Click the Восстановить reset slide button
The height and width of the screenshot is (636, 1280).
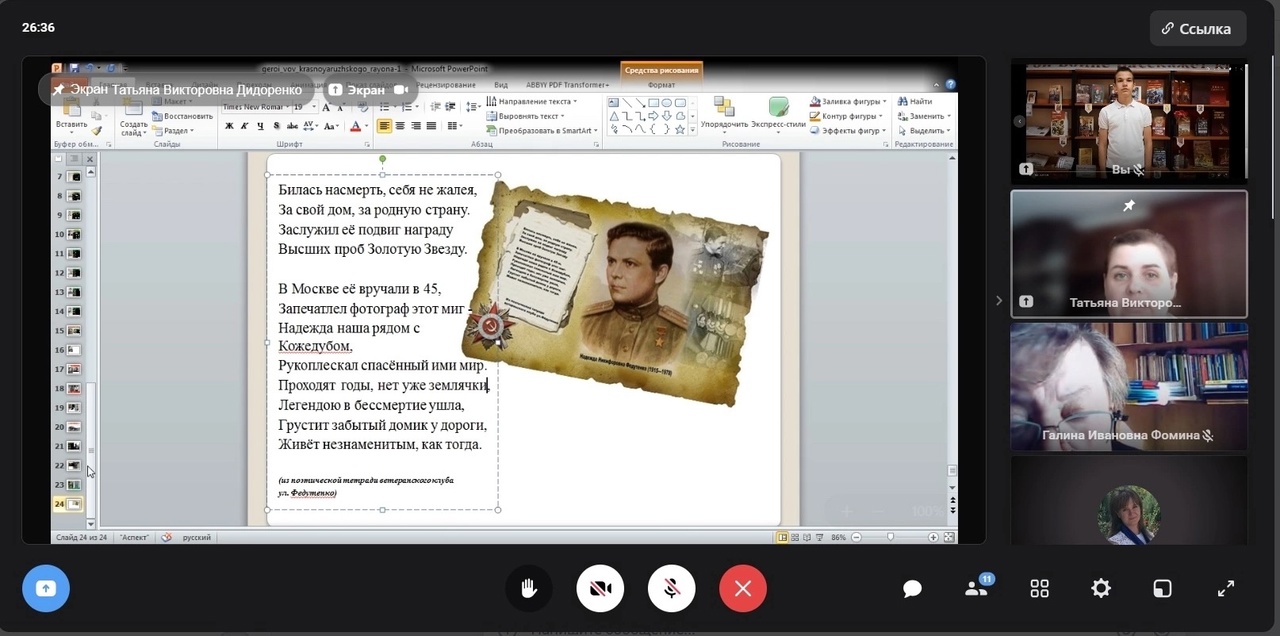click(x=182, y=116)
